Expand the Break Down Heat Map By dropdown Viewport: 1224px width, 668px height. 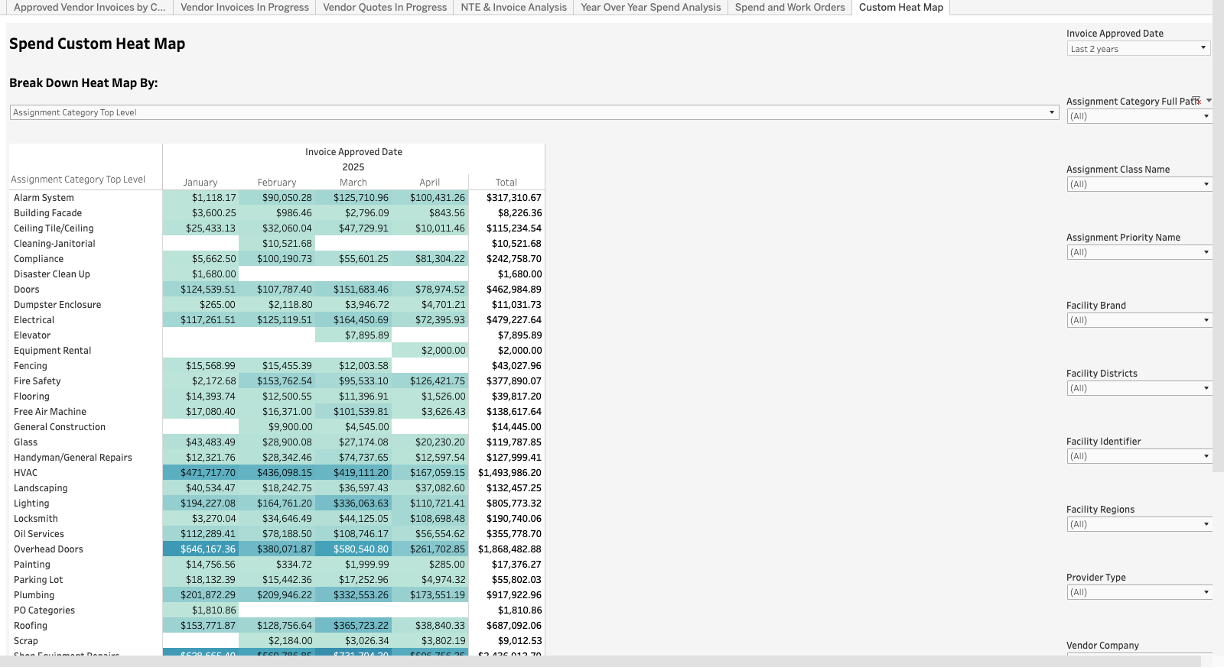[x=534, y=113]
